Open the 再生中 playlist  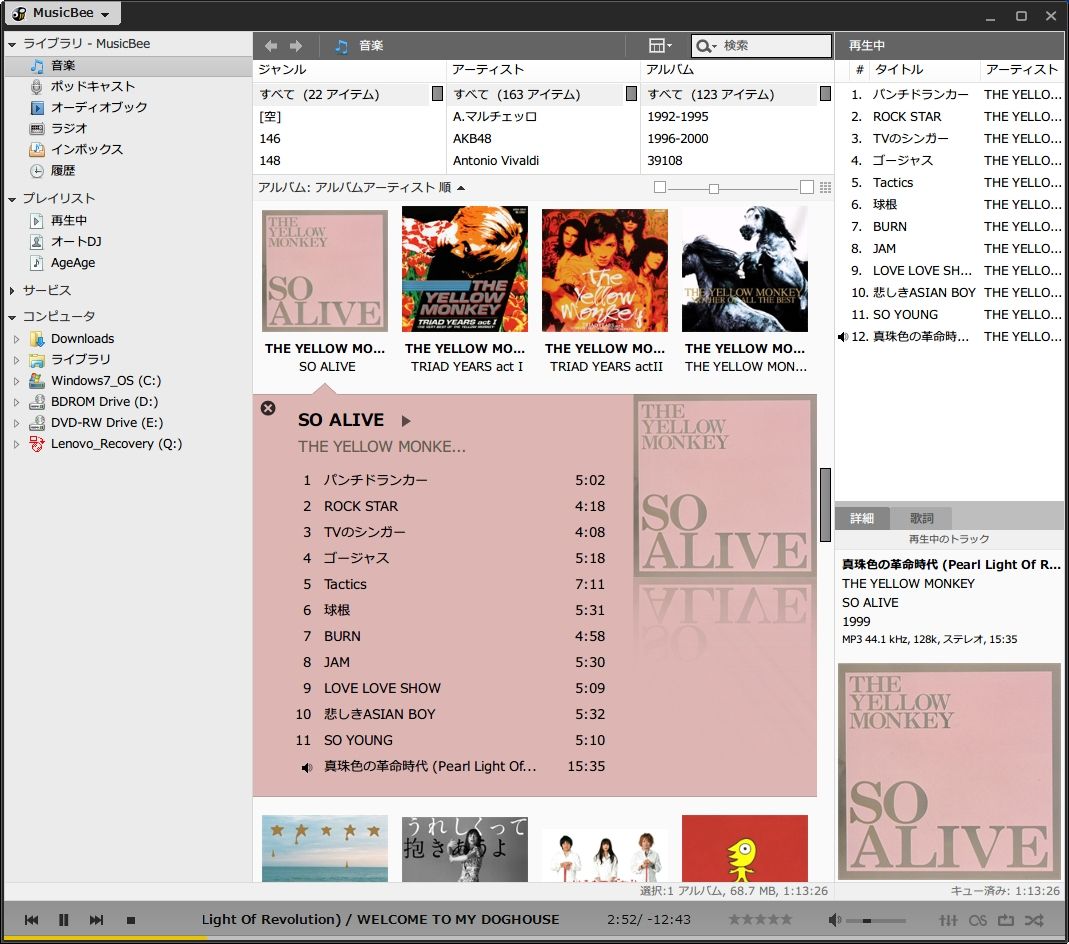tap(69, 220)
